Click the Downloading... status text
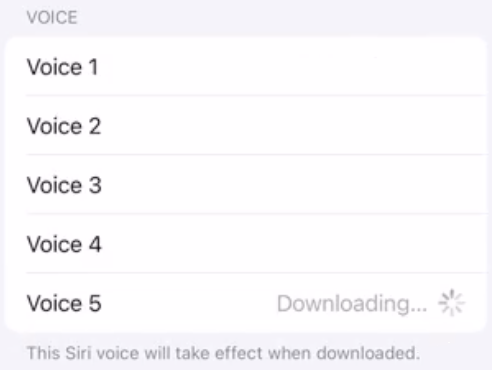 tap(352, 304)
